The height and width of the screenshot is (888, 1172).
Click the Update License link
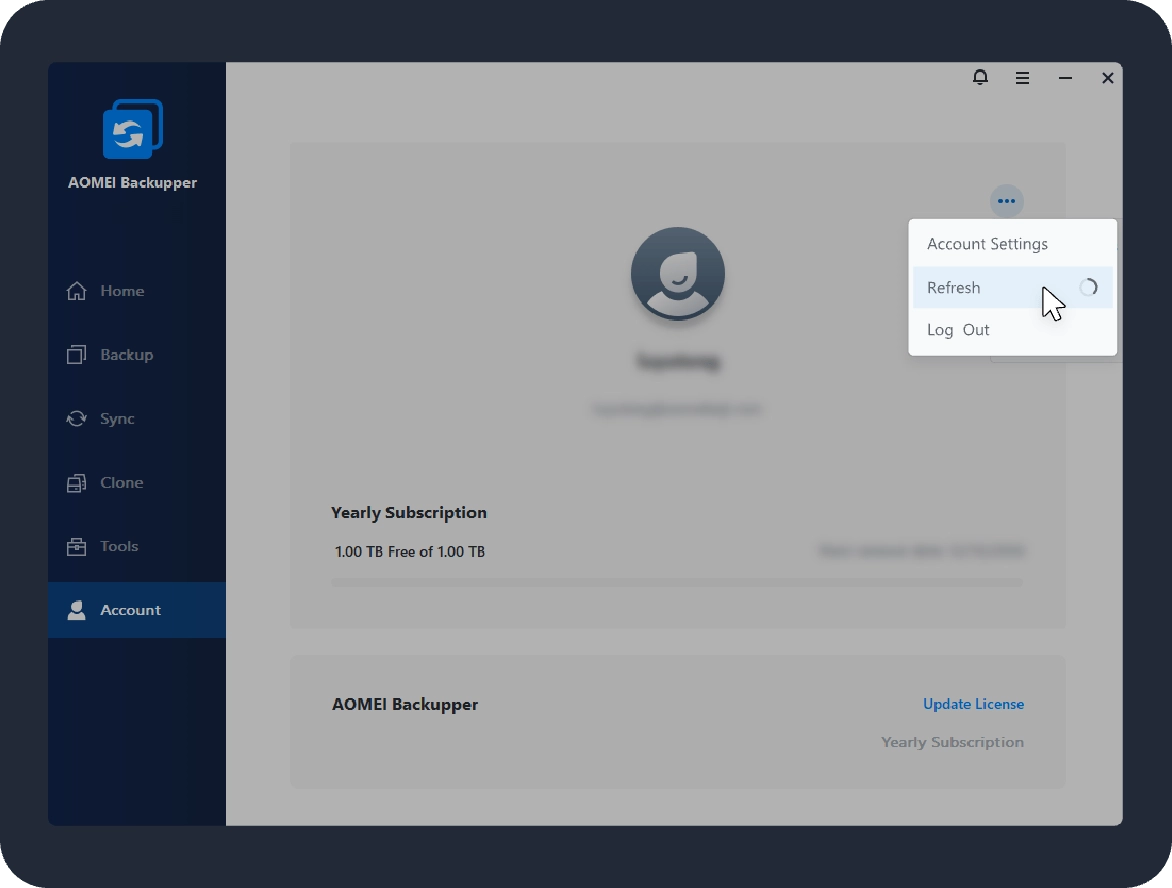click(973, 704)
